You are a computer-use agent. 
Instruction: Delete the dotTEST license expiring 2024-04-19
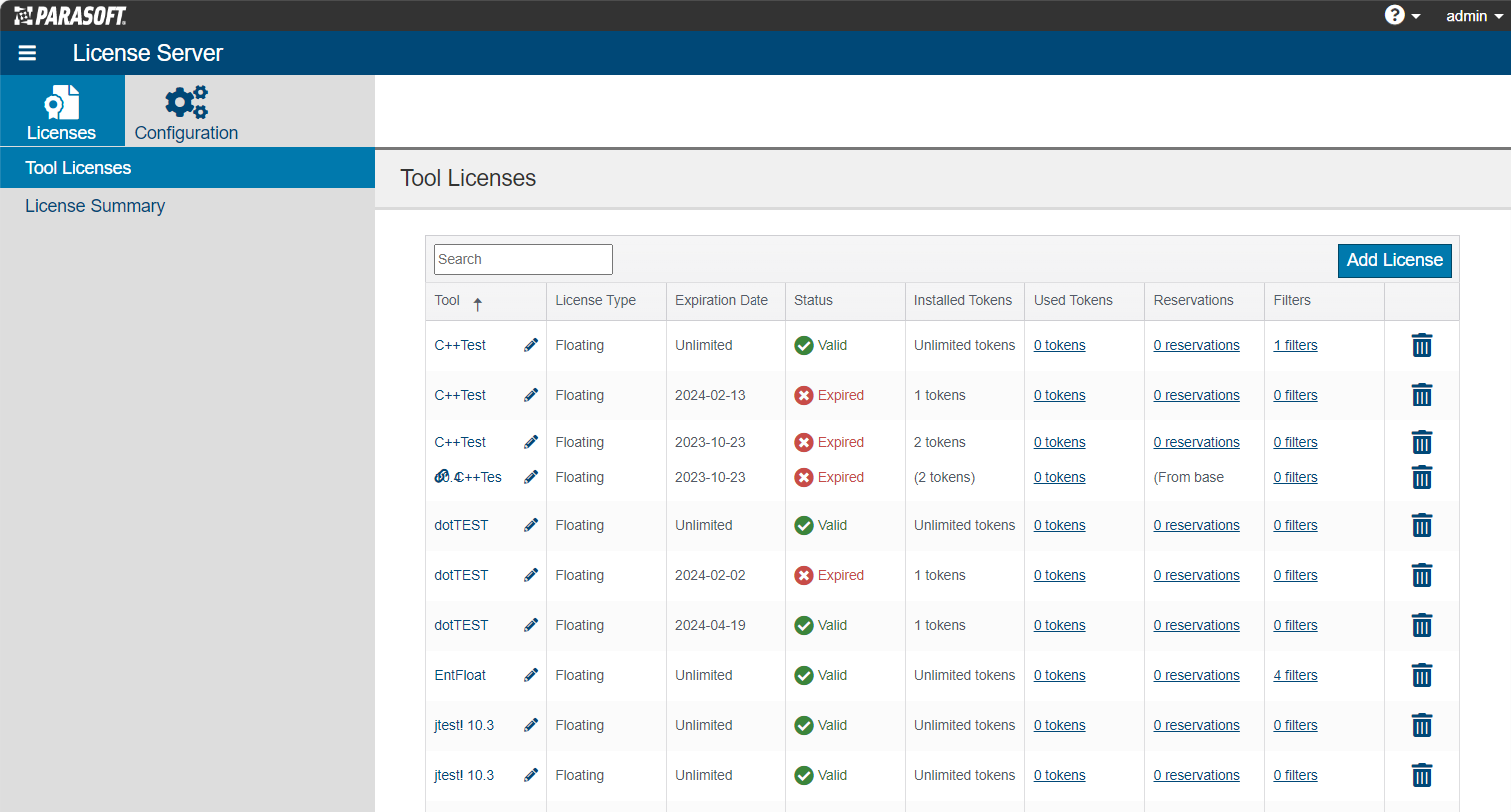point(1422,625)
